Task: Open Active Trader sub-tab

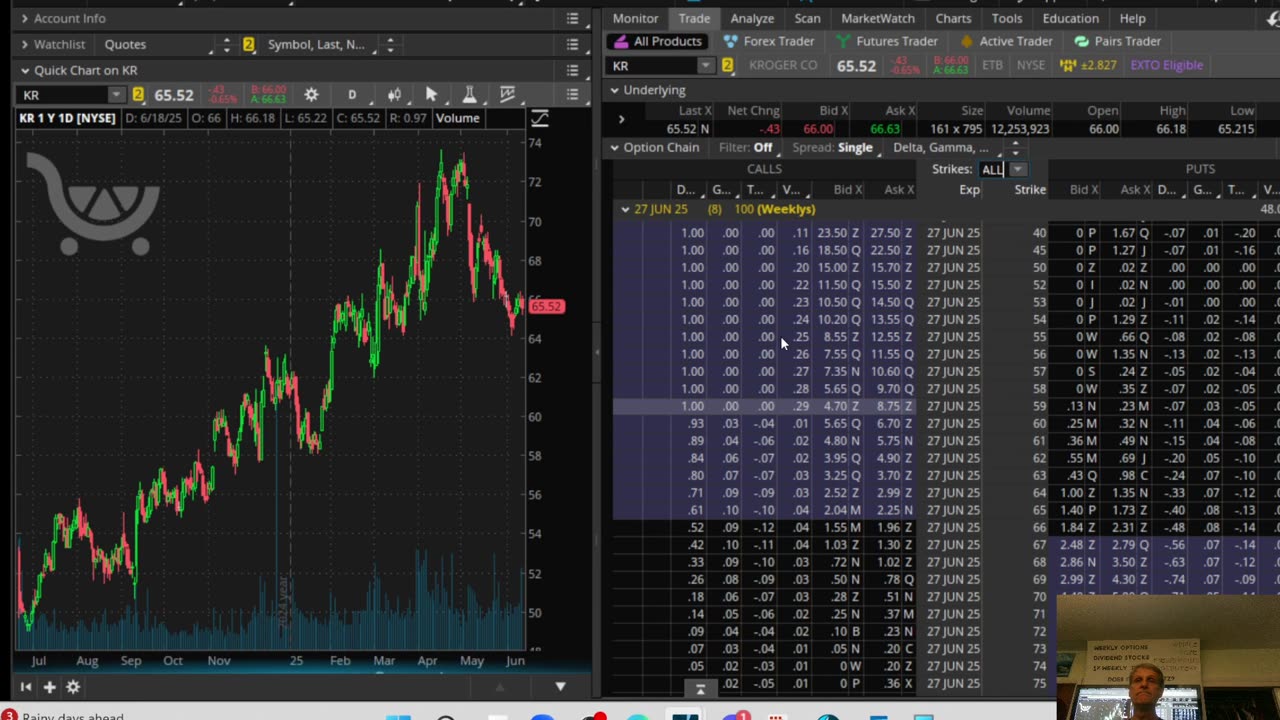Action: pos(1006,41)
